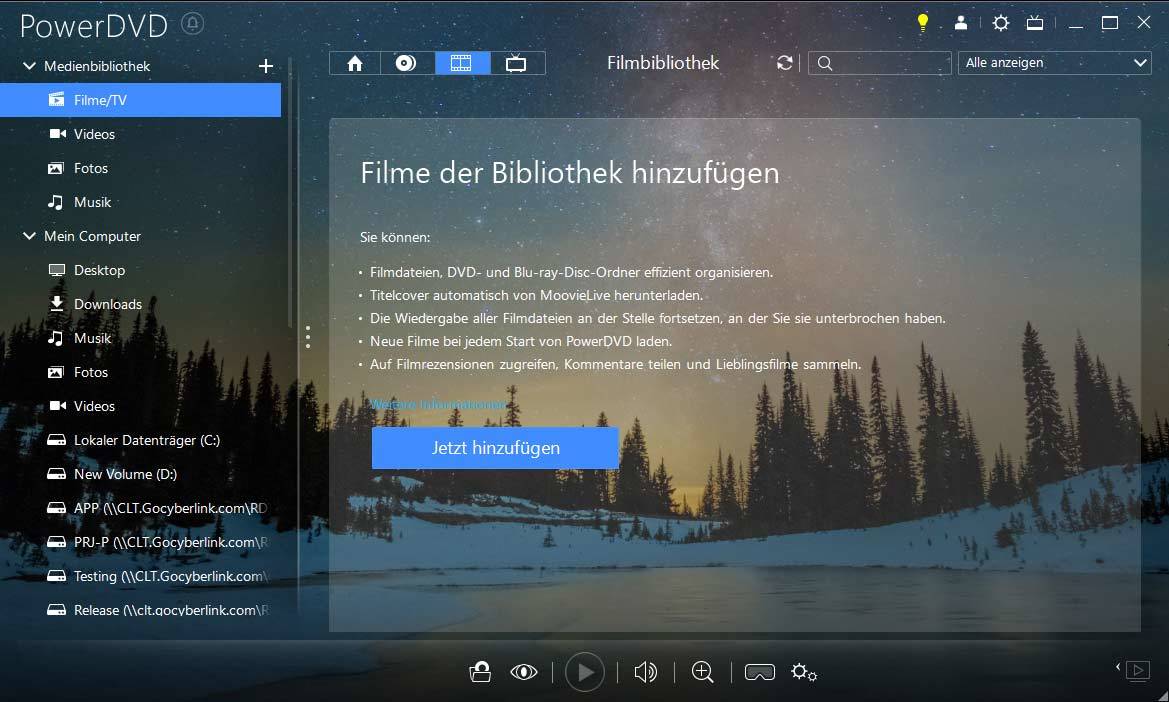Open the TV tab icon

click(x=517, y=63)
